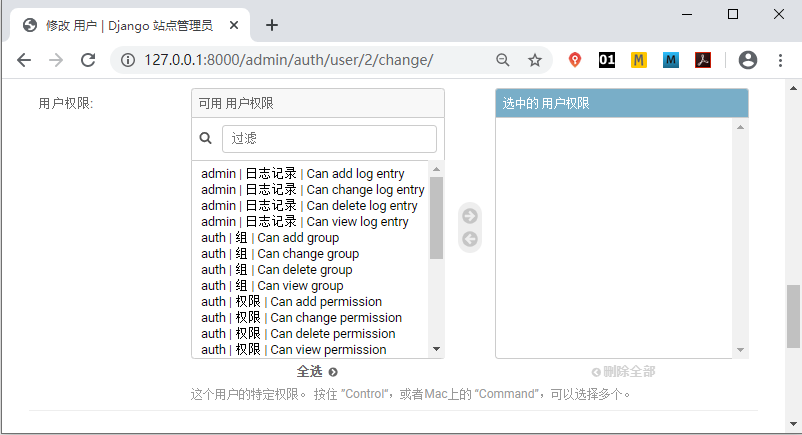
Task: Click the available permissions scrollbar thumb
Action: click(436, 218)
